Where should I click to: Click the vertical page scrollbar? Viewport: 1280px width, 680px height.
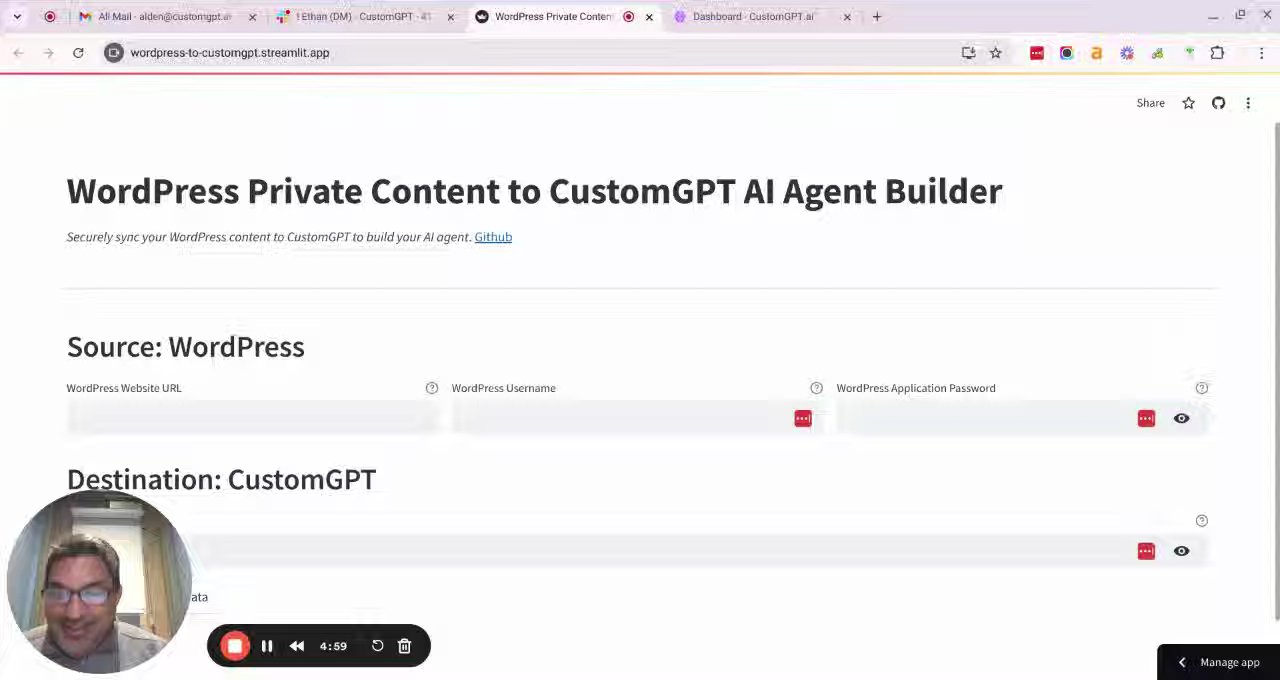(1275, 370)
